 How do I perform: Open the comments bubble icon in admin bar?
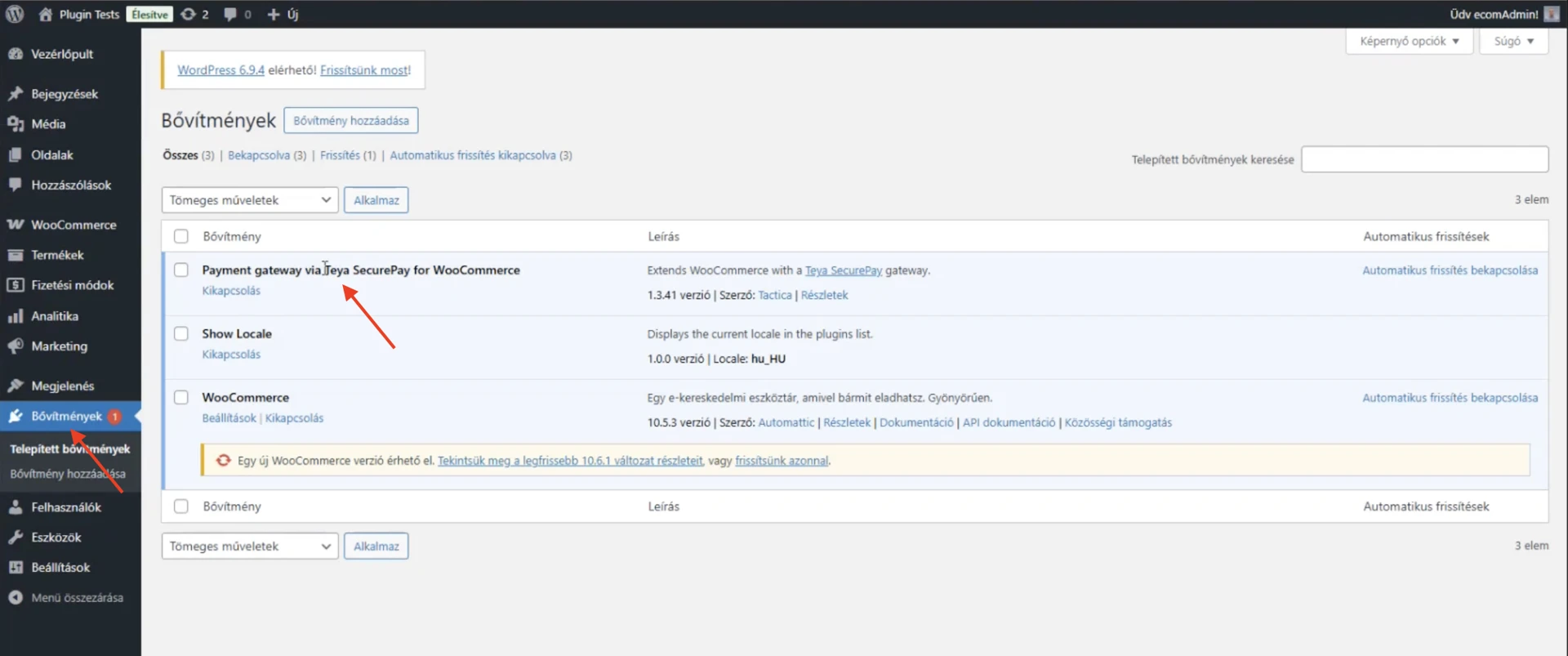231,14
